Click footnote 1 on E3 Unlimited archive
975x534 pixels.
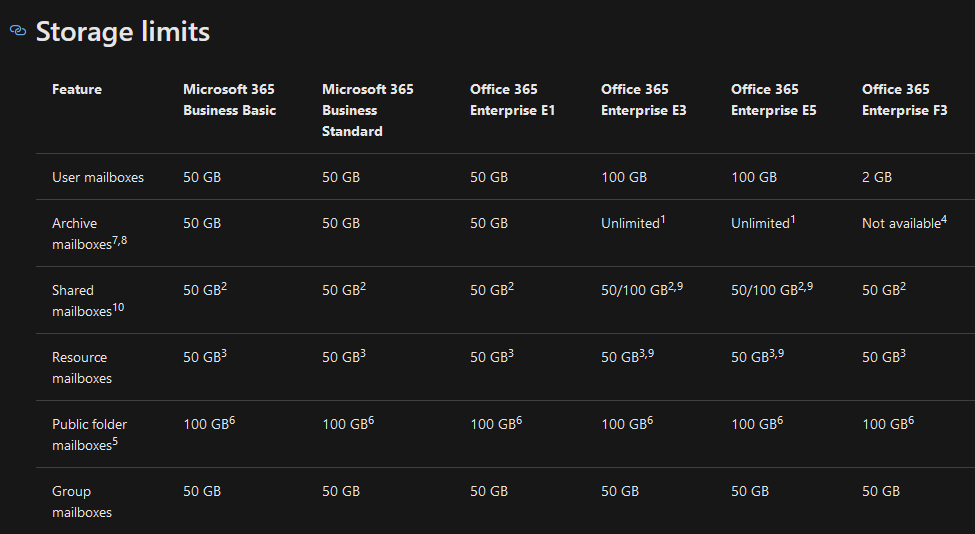tap(663, 219)
